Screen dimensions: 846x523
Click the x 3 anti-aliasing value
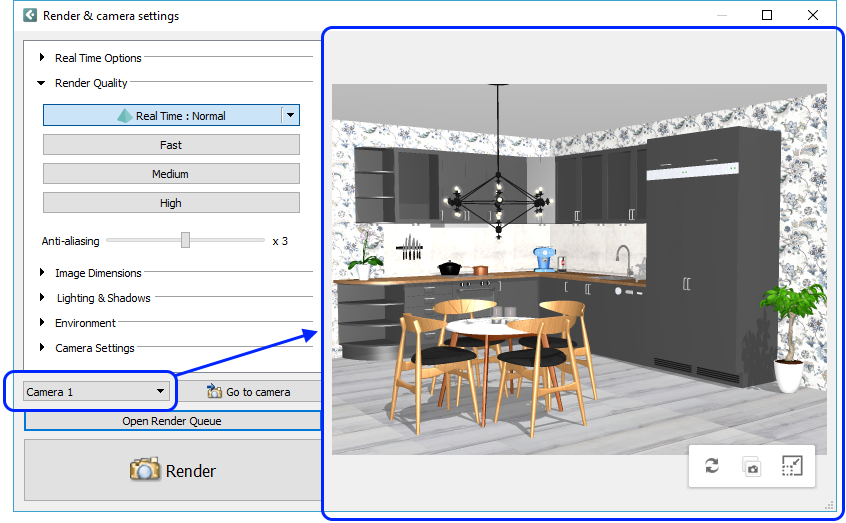click(280, 241)
